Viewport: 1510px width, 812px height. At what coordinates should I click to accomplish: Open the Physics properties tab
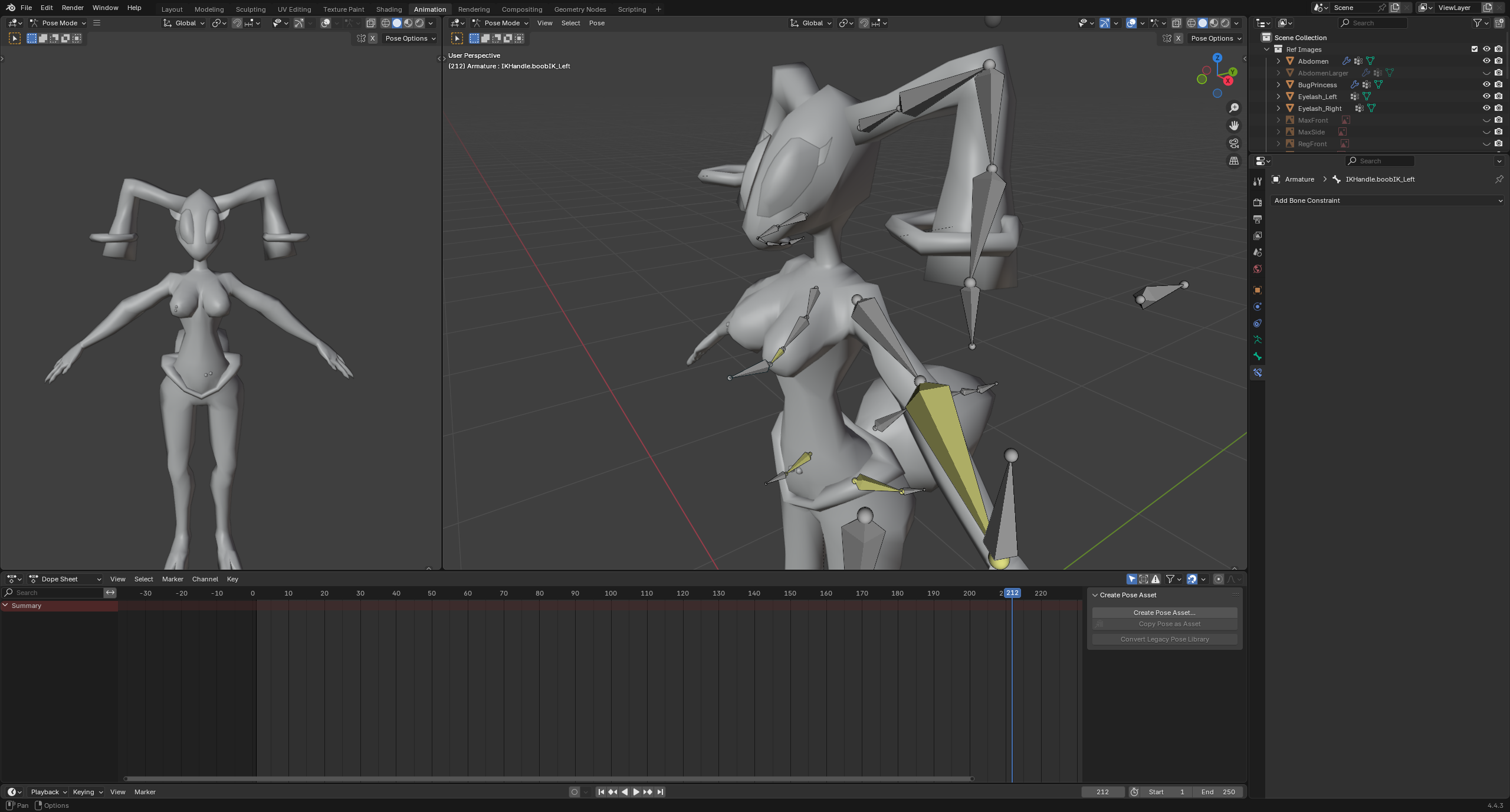click(1258, 307)
